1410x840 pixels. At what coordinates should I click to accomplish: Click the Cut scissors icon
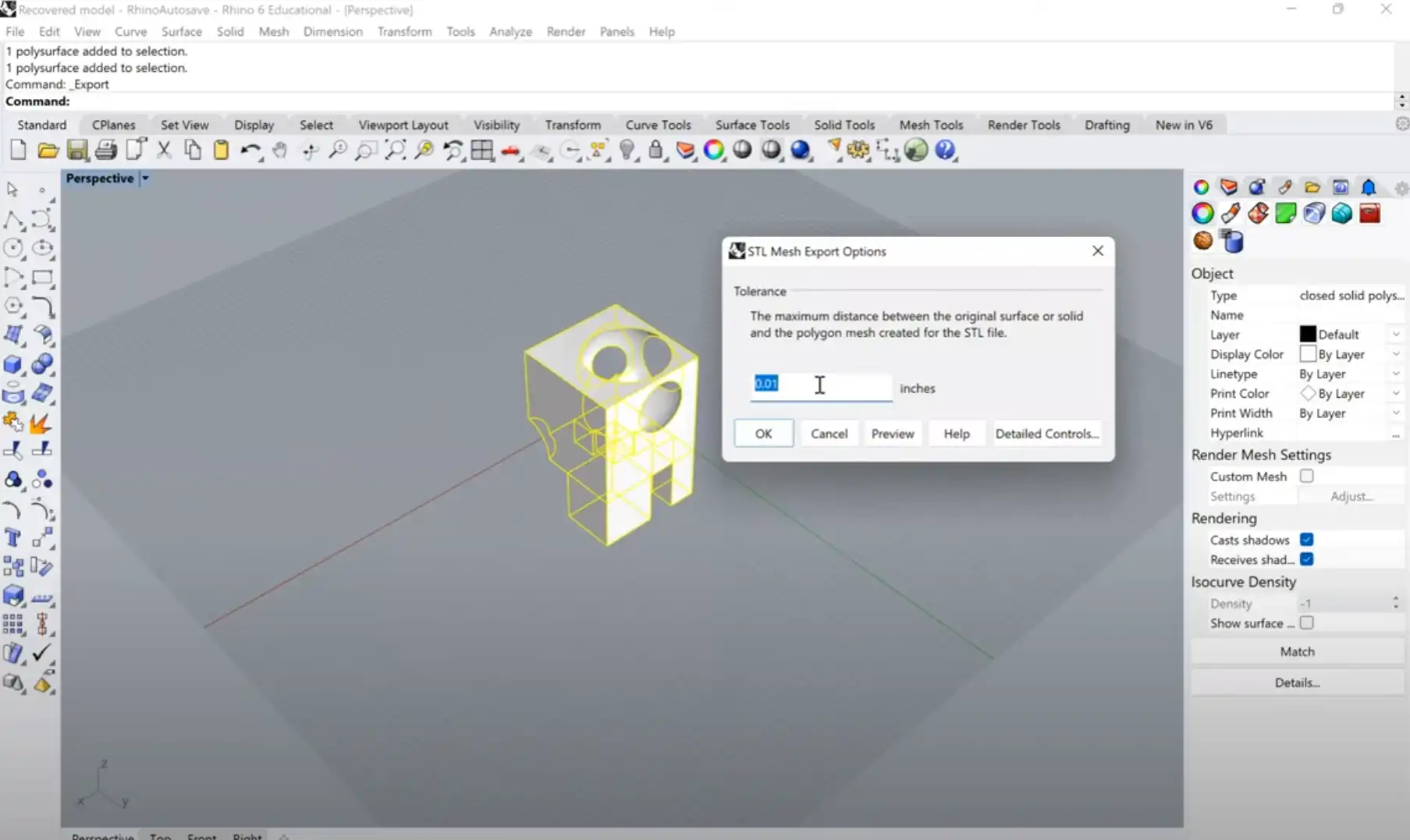coord(164,150)
